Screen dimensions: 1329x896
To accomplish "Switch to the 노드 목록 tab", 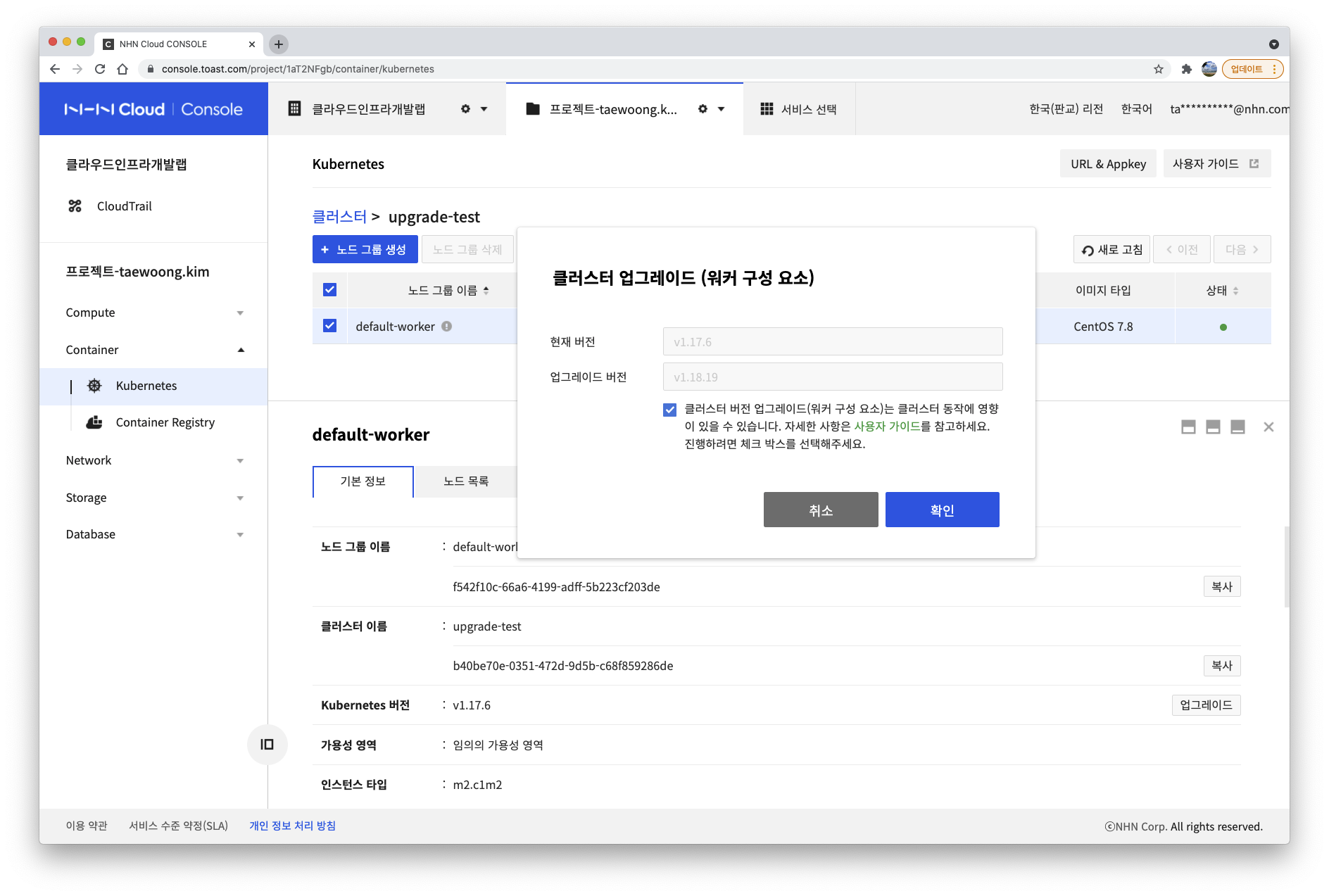I will pyautogui.click(x=466, y=481).
